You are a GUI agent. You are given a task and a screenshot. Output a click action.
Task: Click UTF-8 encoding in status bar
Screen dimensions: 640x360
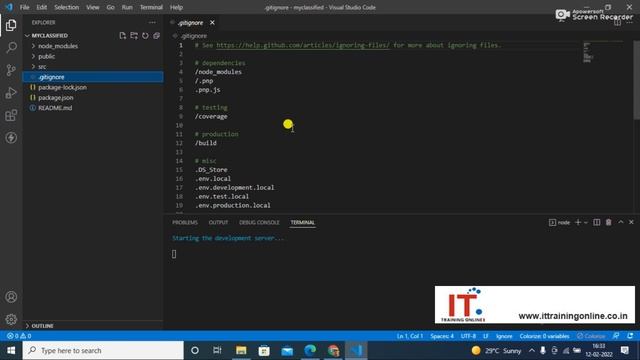tap(468, 336)
